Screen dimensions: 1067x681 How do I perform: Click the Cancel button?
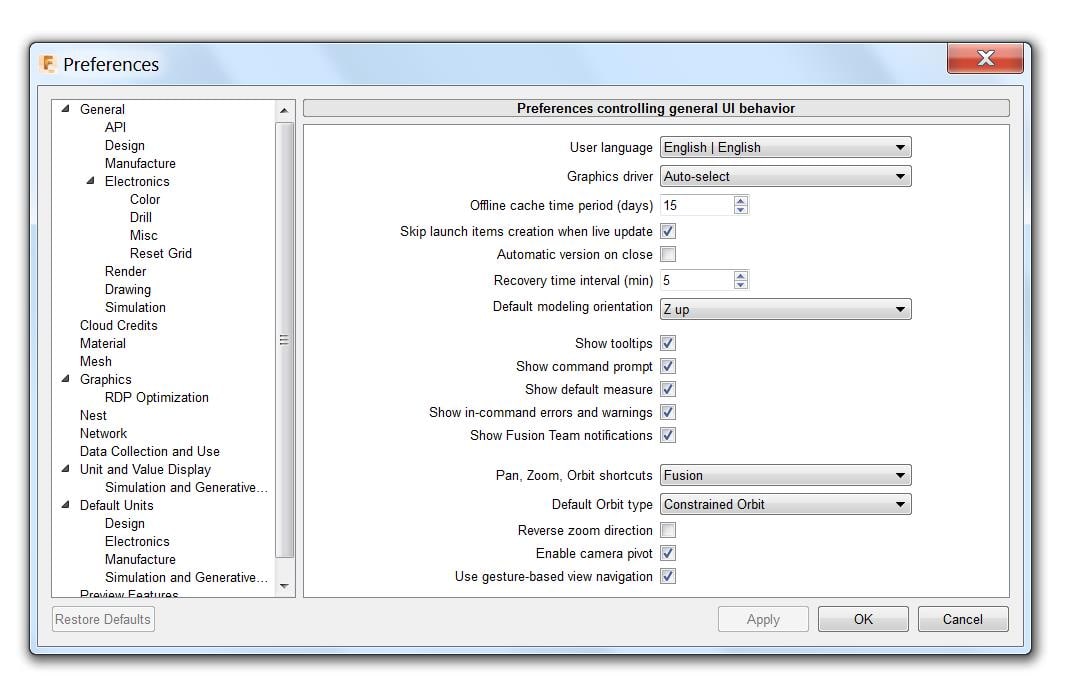(963, 620)
